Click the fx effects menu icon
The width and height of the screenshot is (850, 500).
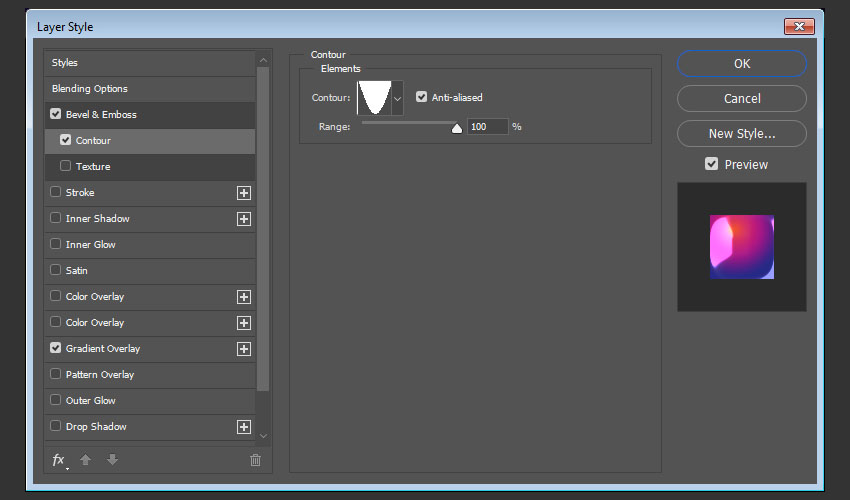59,460
